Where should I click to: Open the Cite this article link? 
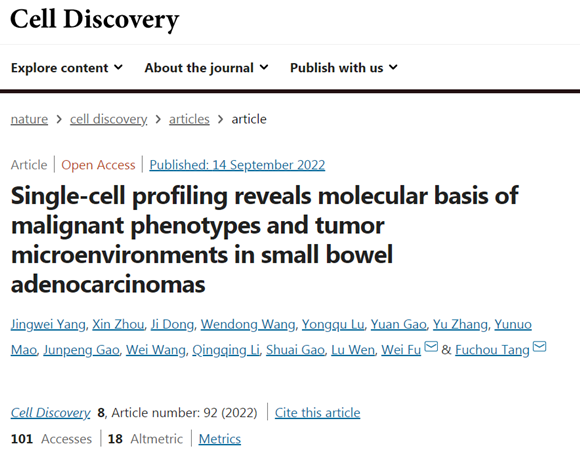[x=317, y=412]
